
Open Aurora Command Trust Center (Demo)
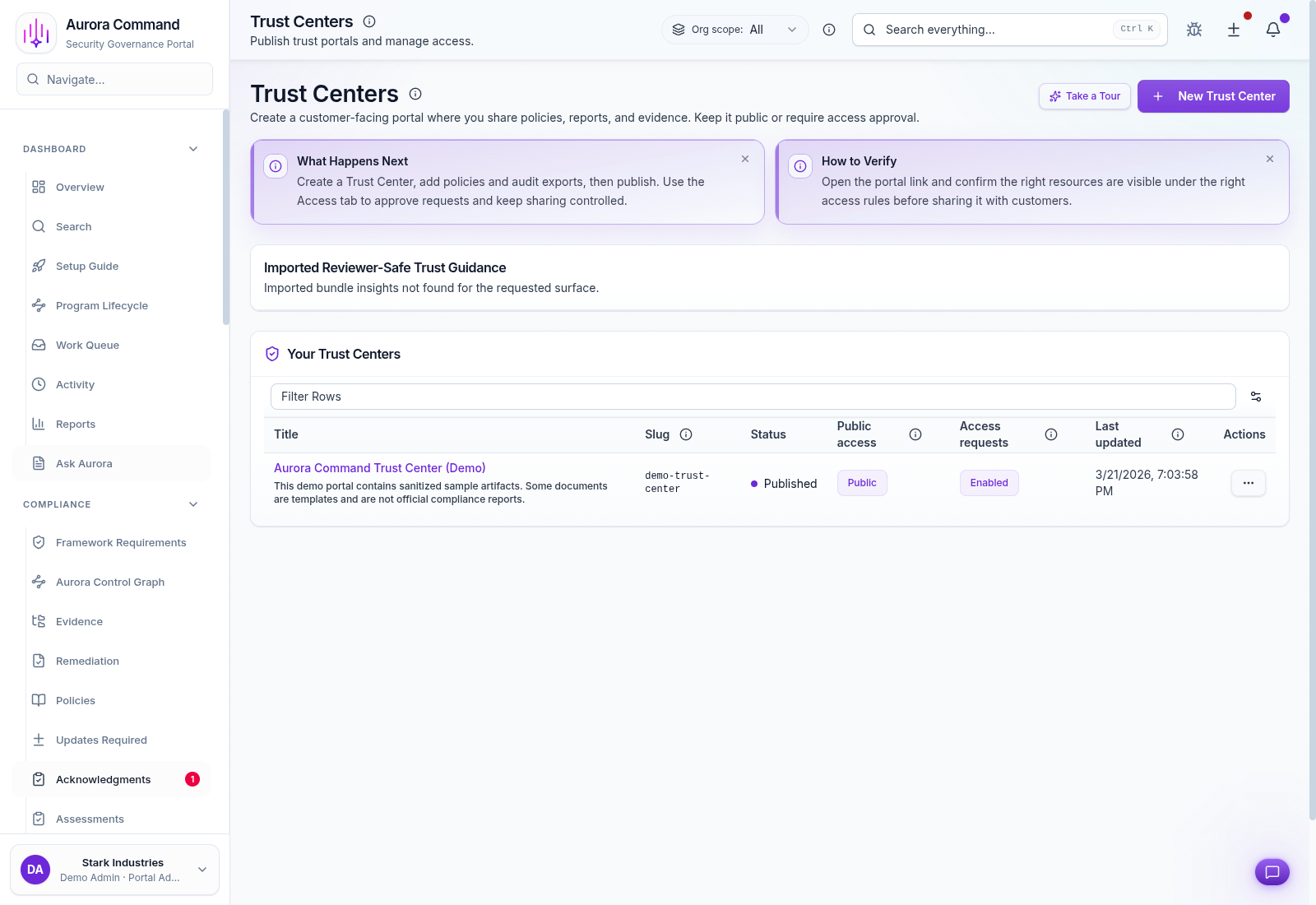[379, 467]
